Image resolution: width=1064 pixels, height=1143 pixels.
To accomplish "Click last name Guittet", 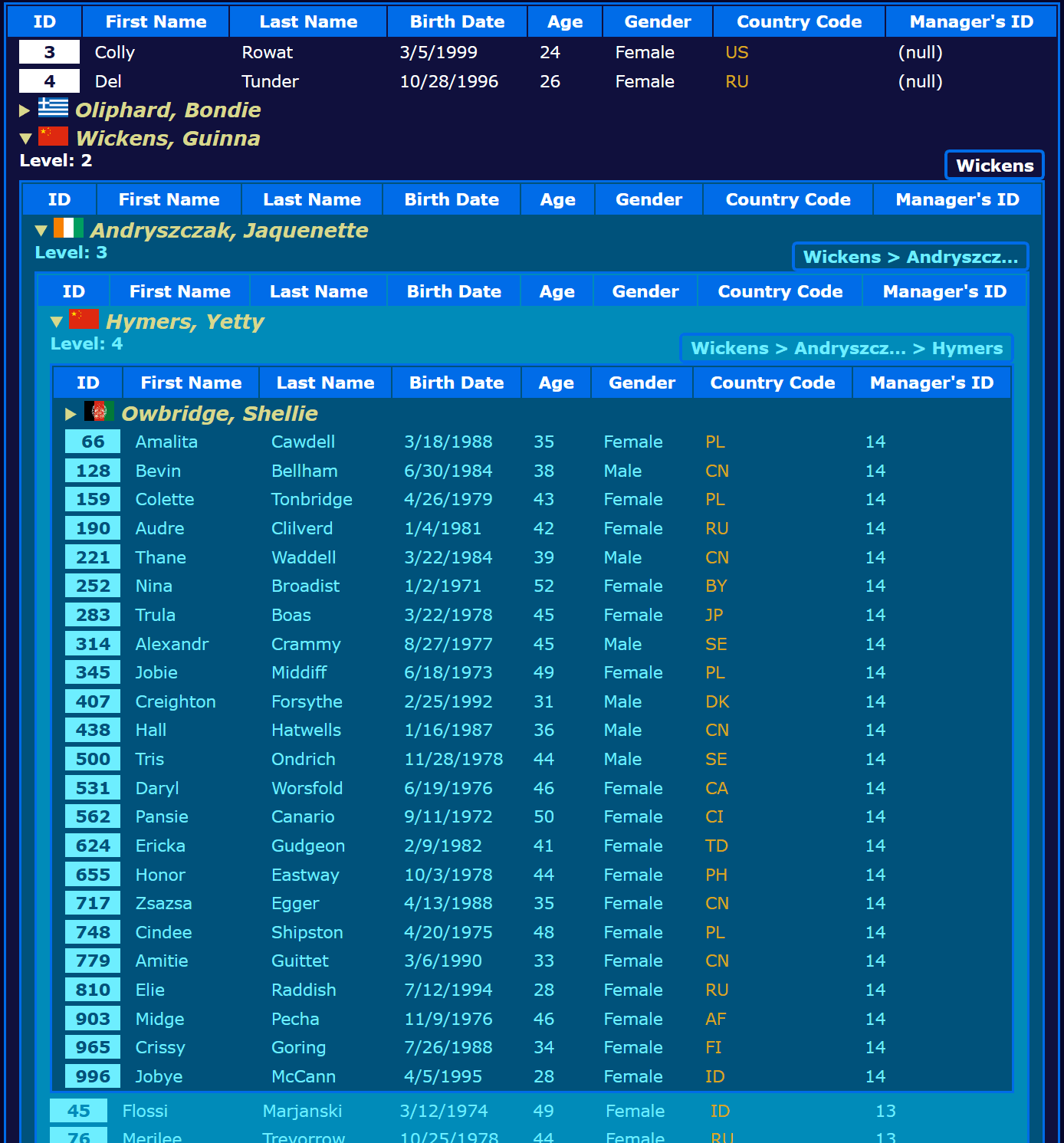I will click(299, 961).
